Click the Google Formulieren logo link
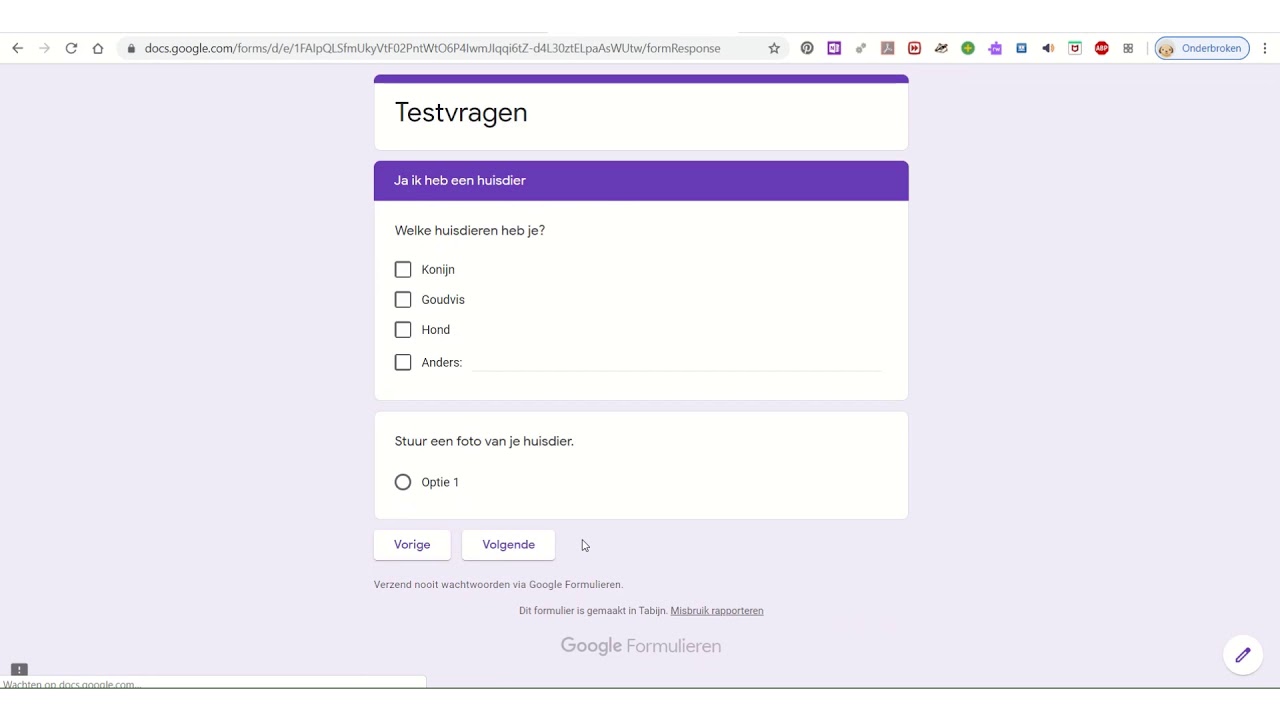 pyautogui.click(x=641, y=646)
